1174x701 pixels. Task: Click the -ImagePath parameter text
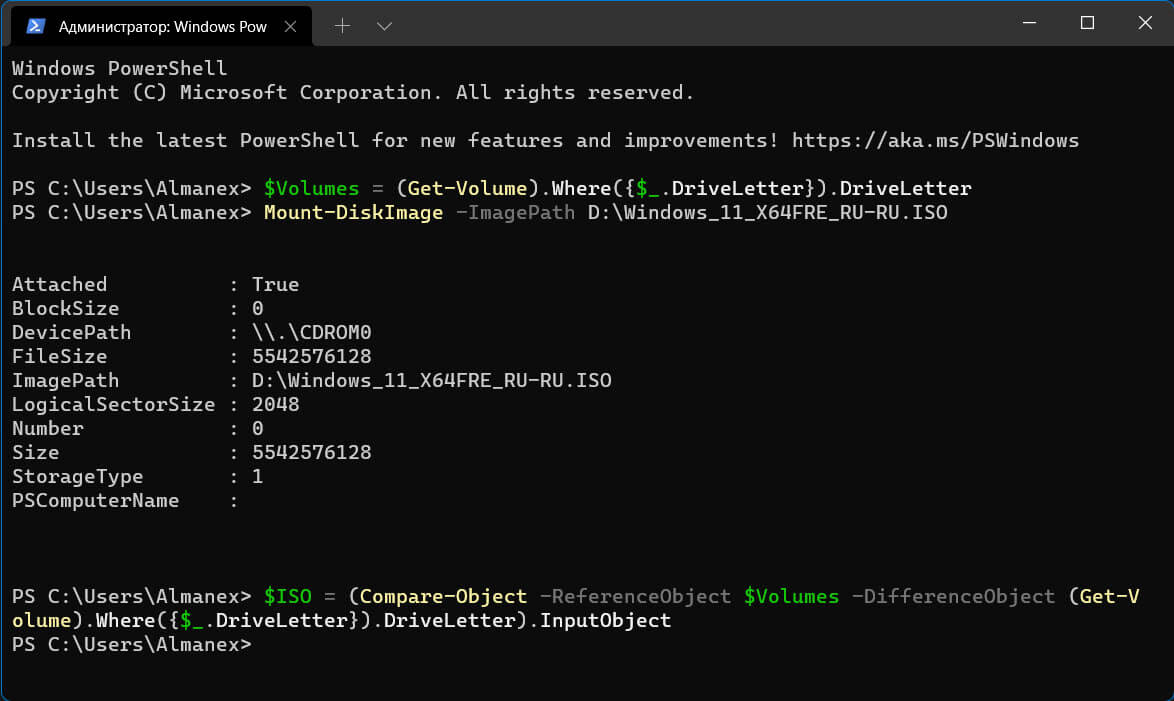[x=515, y=213]
